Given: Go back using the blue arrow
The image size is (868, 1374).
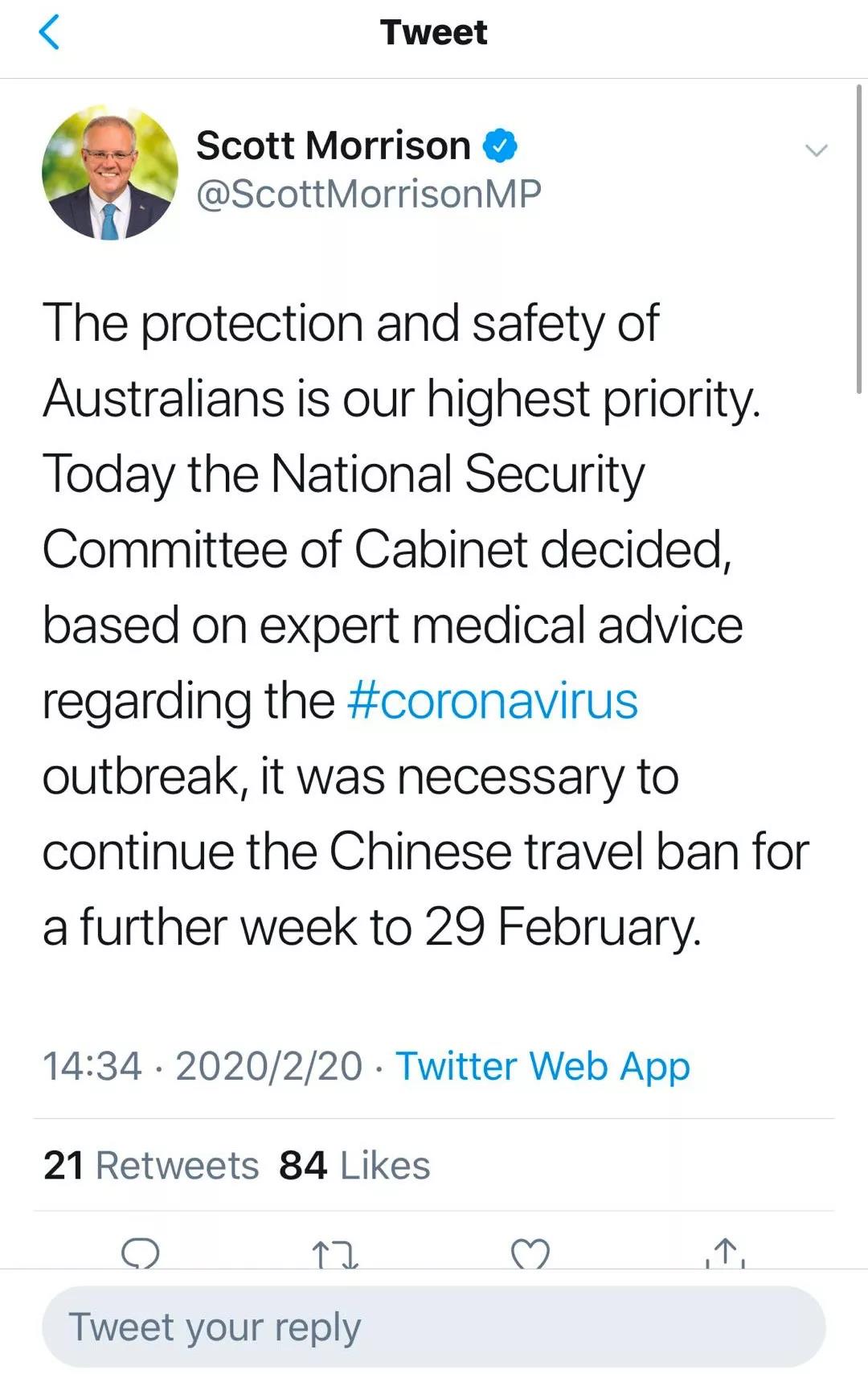Looking at the screenshot, I should click(x=49, y=33).
